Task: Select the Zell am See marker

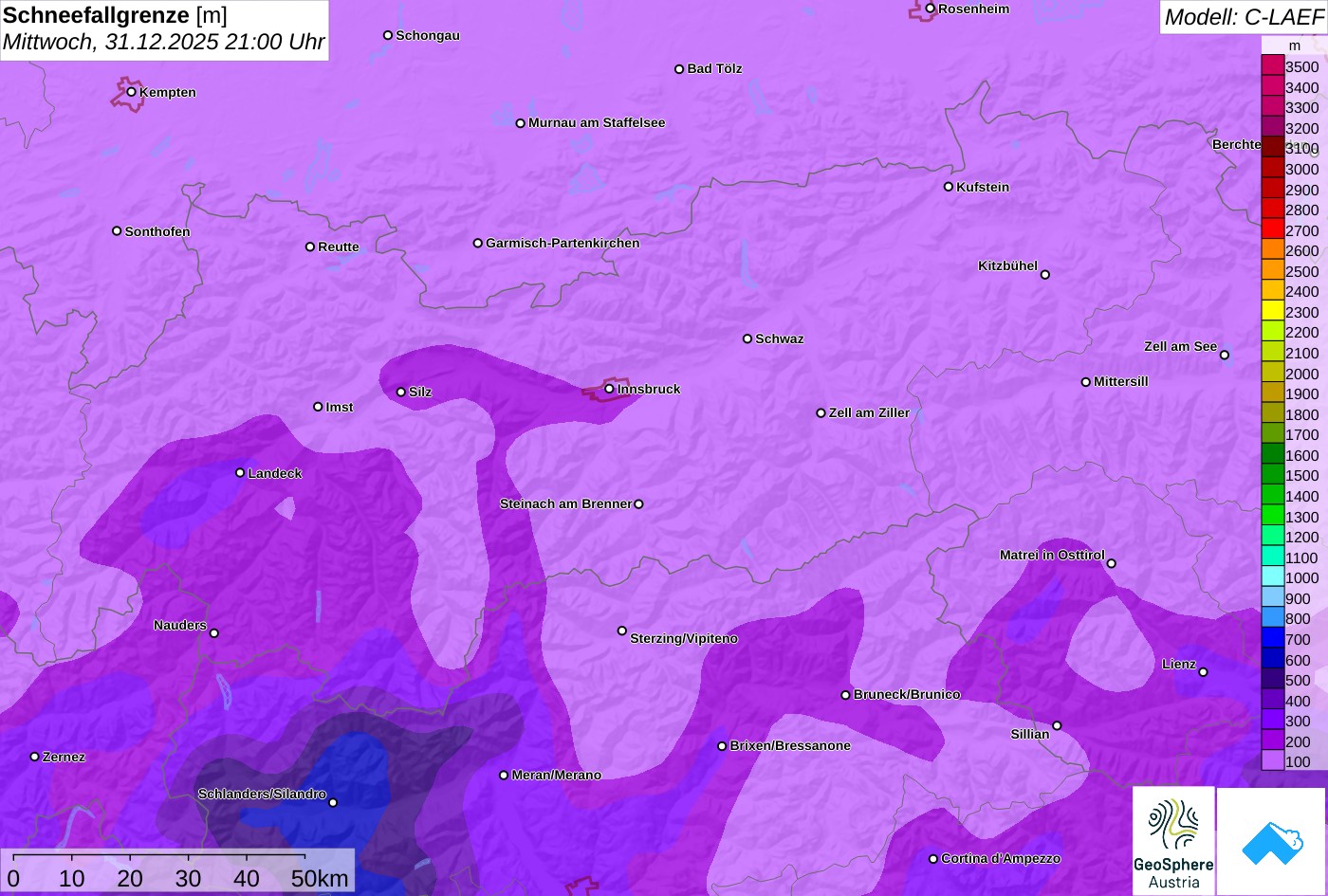Action: (x=1225, y=356)
